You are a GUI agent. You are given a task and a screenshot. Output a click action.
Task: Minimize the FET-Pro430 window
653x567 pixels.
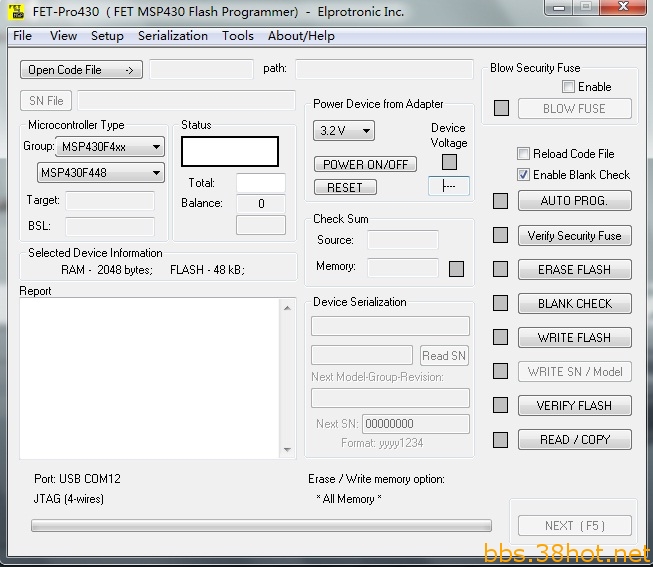pyautogui.click(x=559, y=7)
